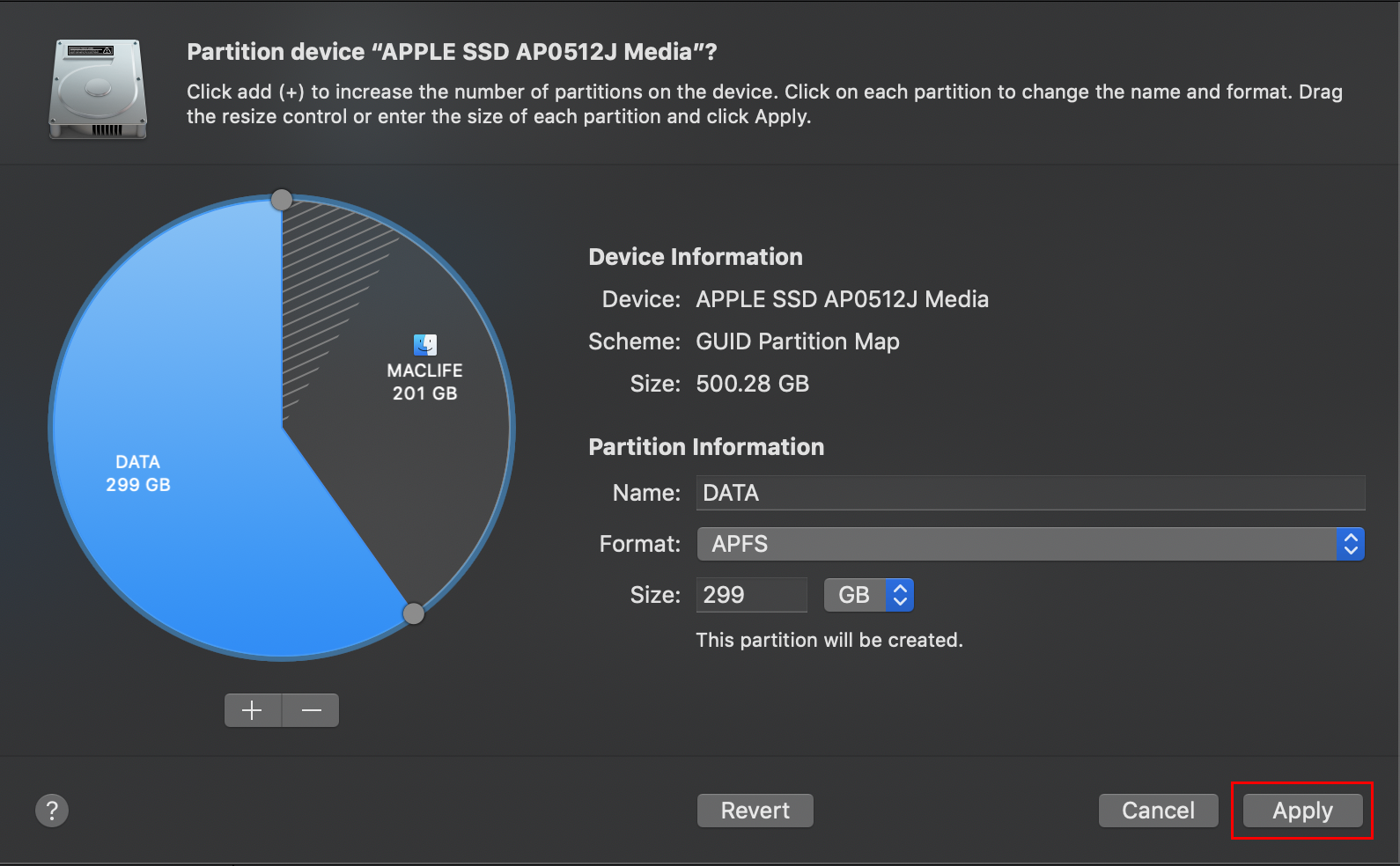
Task: Click the partition Name text field
Action: 1030,493
